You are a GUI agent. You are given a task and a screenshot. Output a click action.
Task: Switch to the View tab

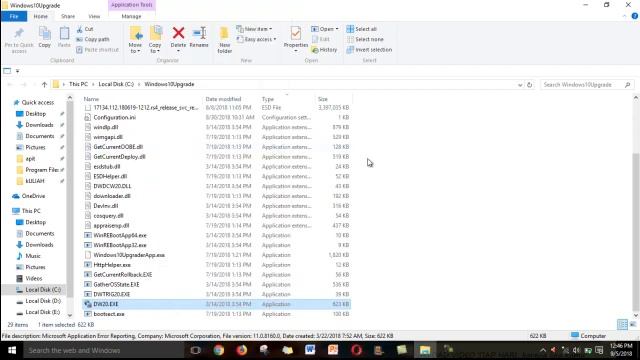[x=94, y=16]
